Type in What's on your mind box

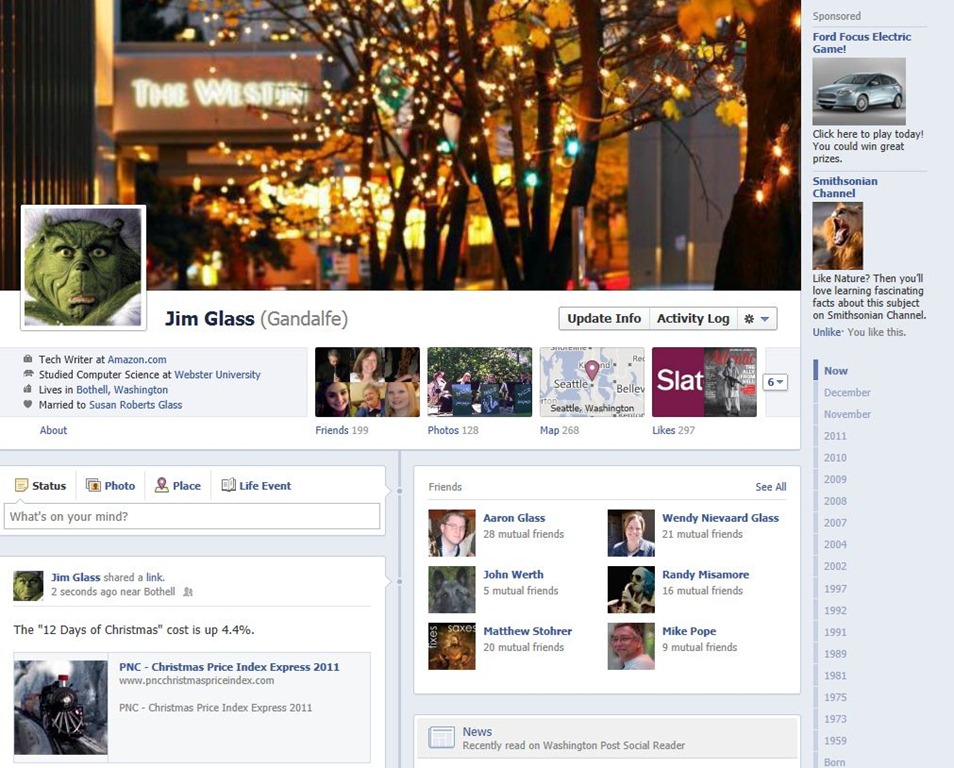(192, 517)
